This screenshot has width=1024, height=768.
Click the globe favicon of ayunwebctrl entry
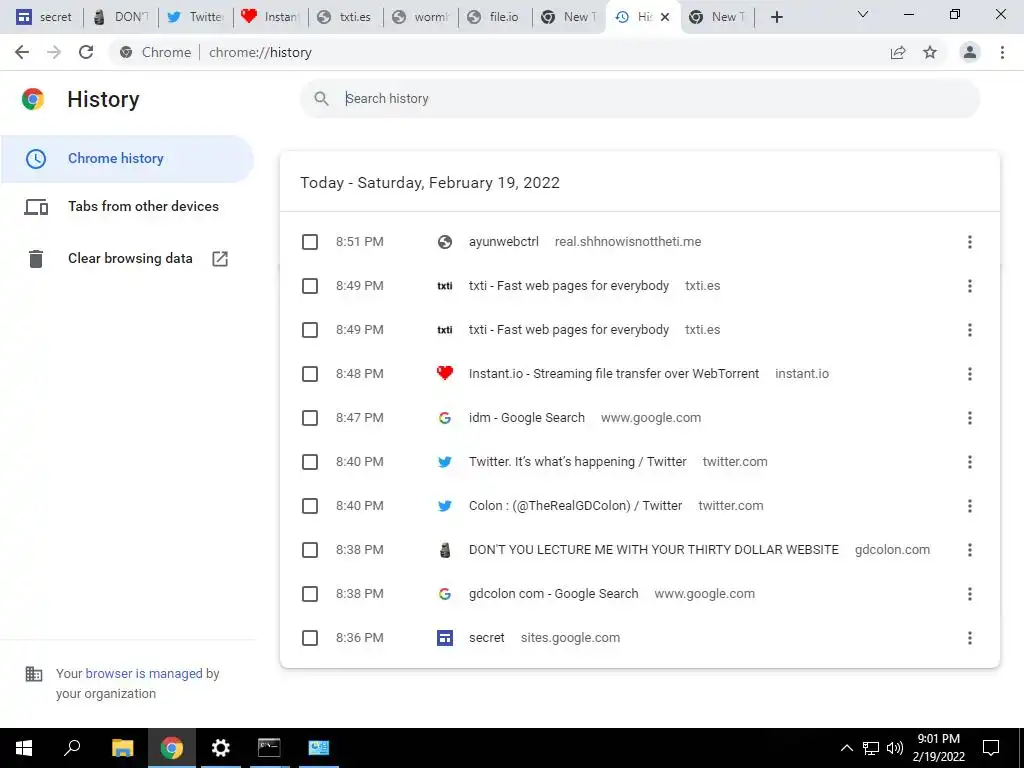[x=445, y=242]
